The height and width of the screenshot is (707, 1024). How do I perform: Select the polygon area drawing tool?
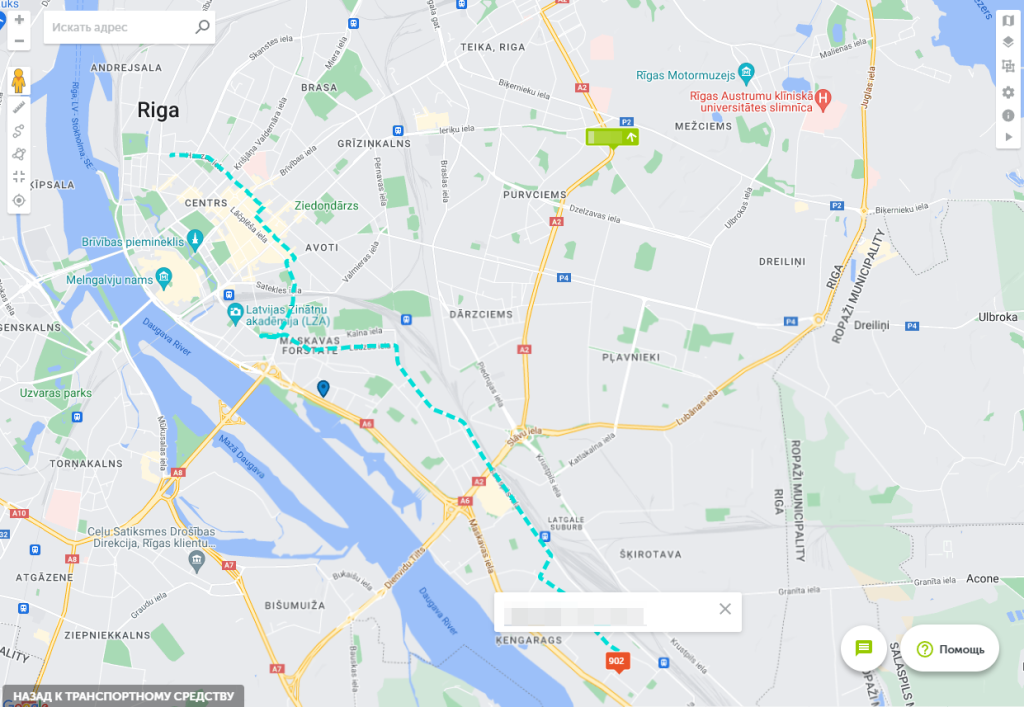coord(19,154)
